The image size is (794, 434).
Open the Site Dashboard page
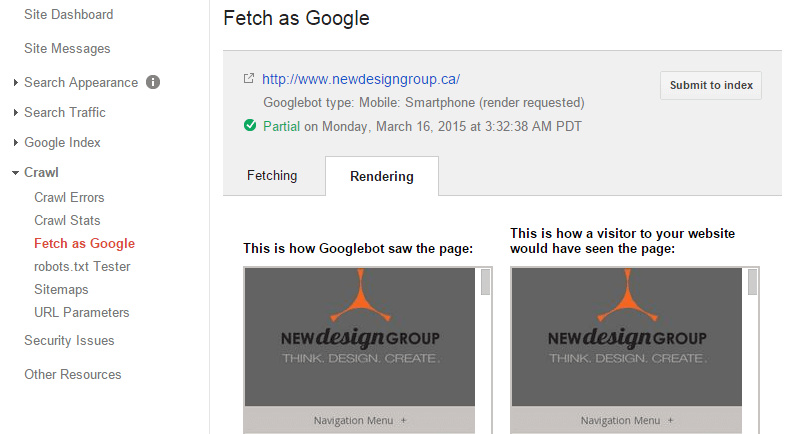tap(68, 15)
